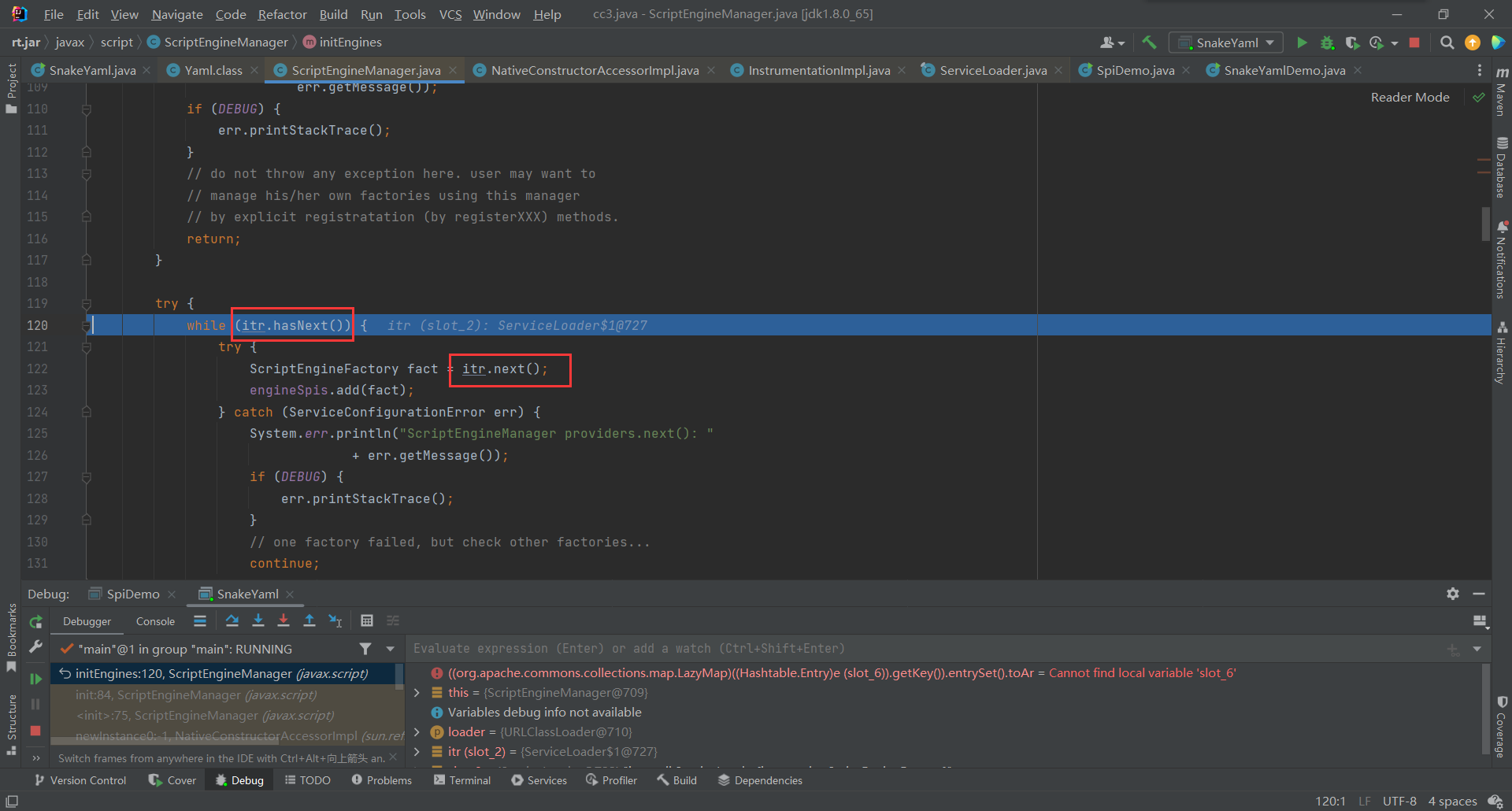
Task: Resume program from debug sidebar
Action: 35,679
